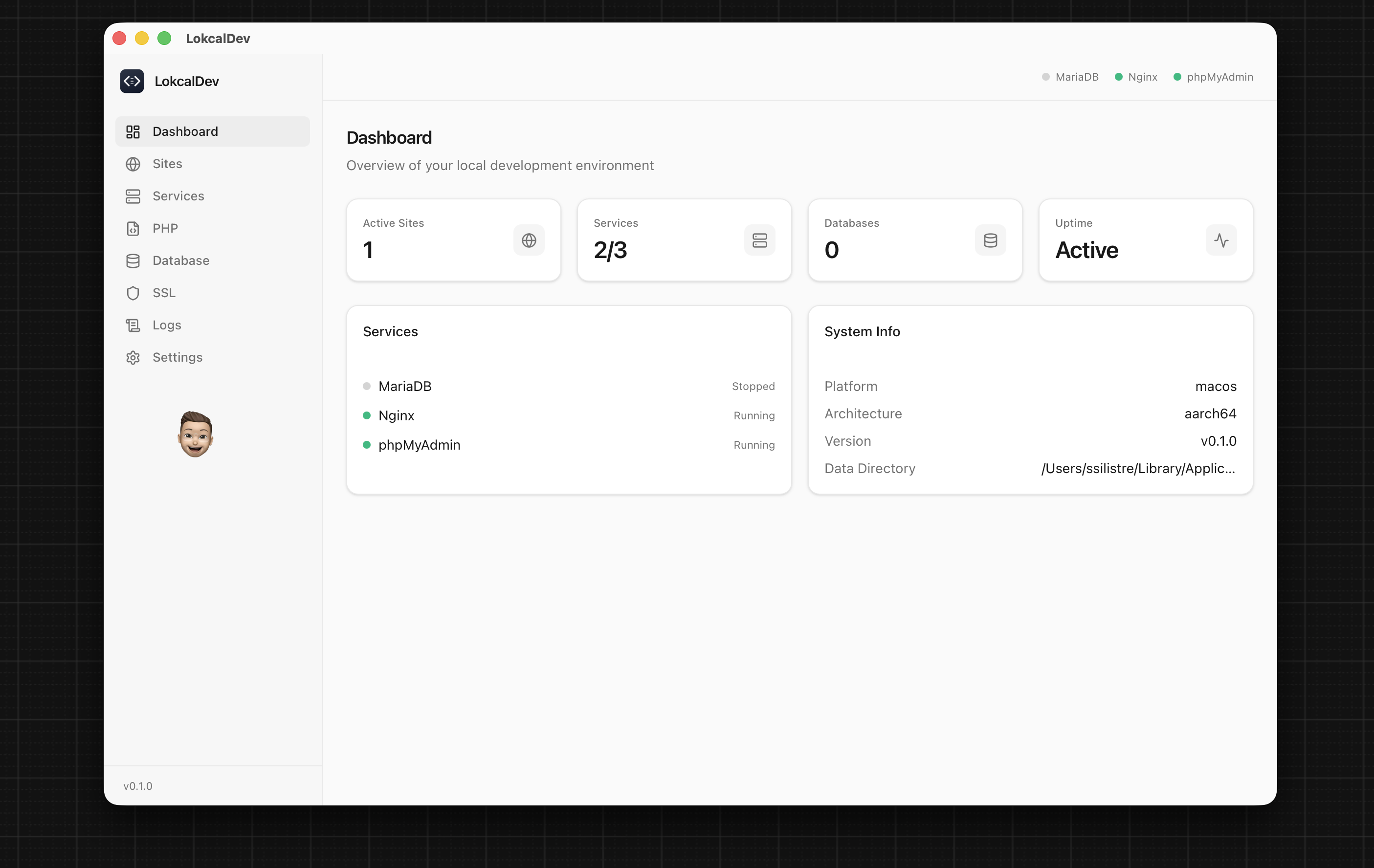Click the Services server icon in sidebar
Viewport: 1374px width, 868px height.
point(133,195)
